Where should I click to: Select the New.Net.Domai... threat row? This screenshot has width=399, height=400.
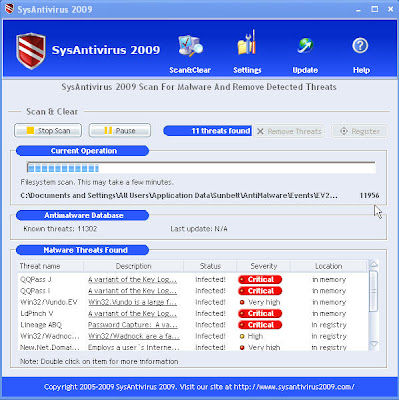193,347
